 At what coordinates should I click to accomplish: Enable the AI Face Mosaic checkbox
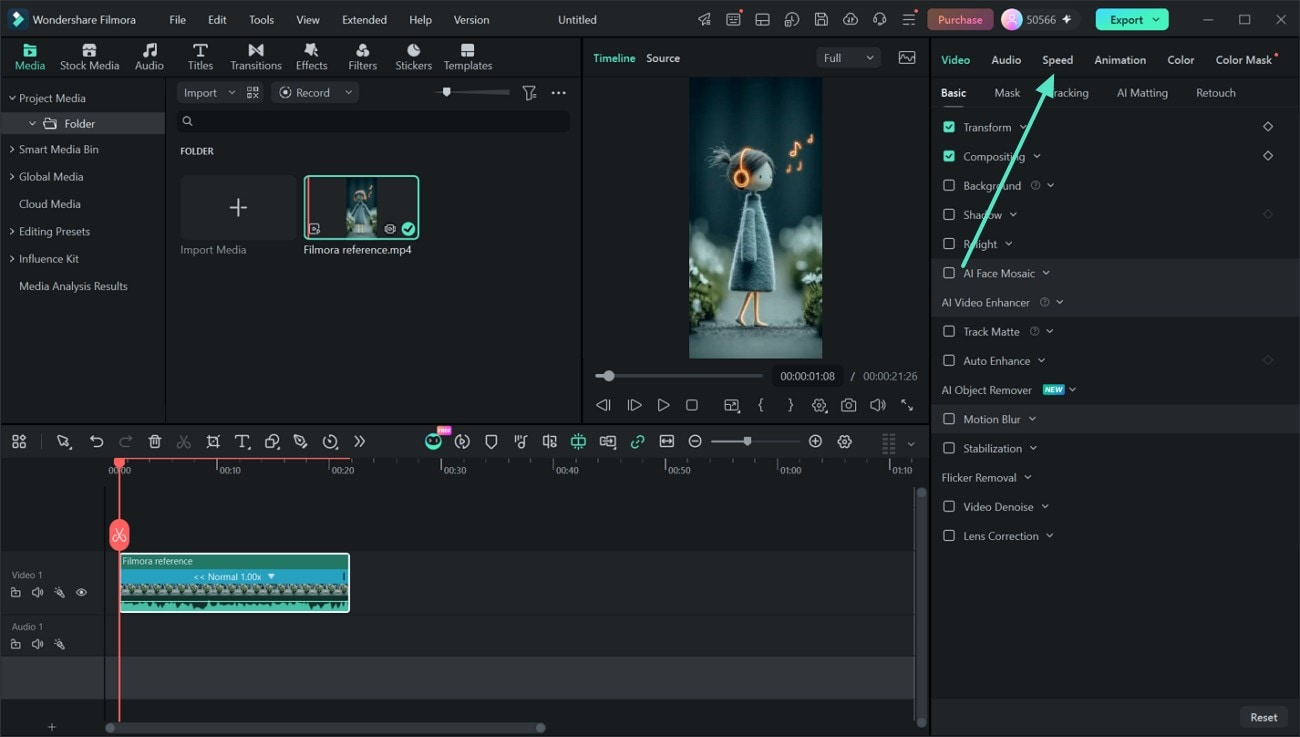pyautogui.click(x=949, y=273)
